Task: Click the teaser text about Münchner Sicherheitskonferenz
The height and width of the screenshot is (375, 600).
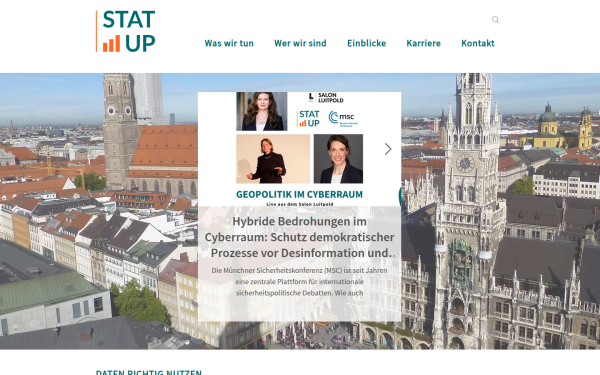Action: click(299, 282)
